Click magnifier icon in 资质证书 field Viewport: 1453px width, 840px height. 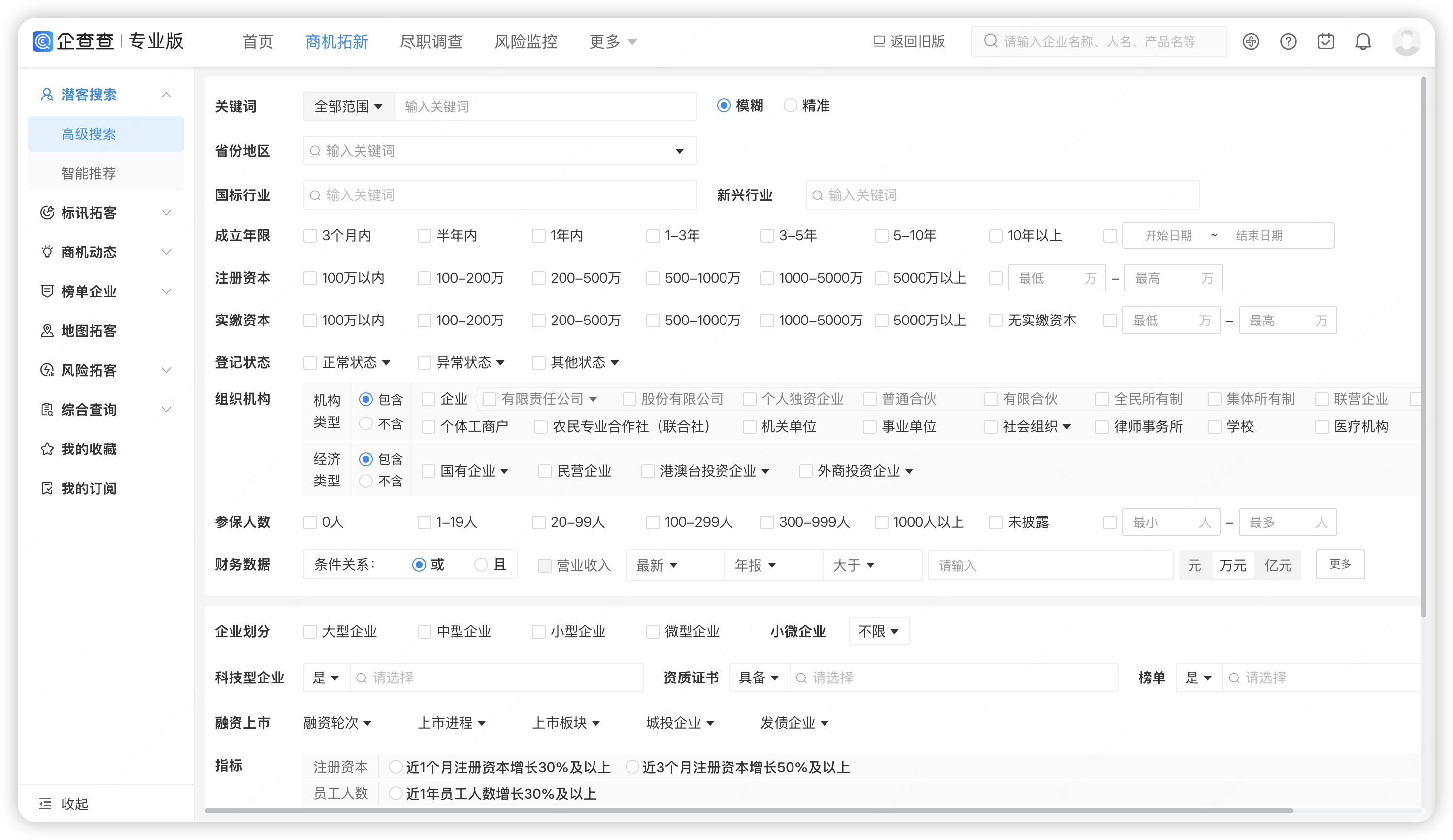click(801, 678)
